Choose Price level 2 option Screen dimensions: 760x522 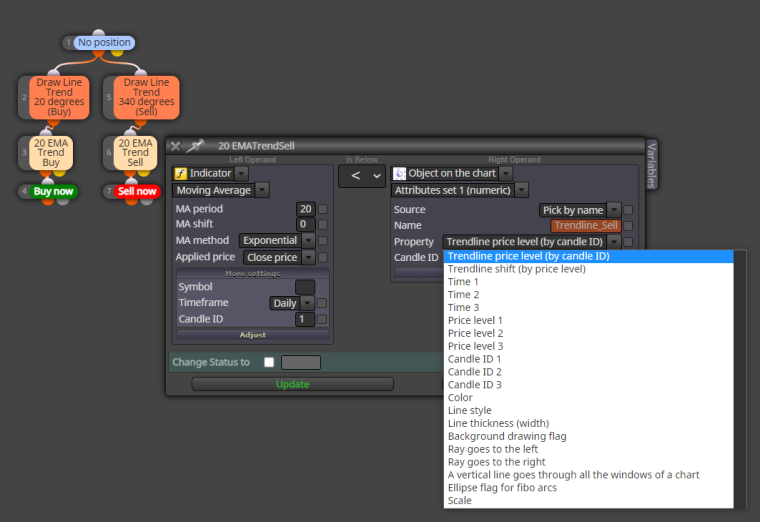pos(588,333)
